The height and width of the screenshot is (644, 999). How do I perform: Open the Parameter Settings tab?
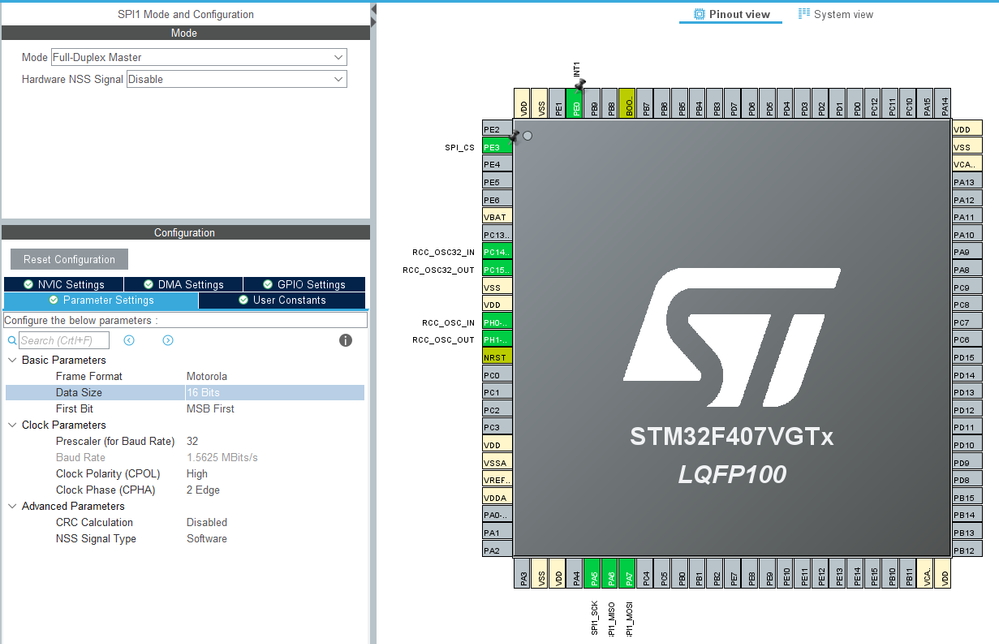pos(101,300)
